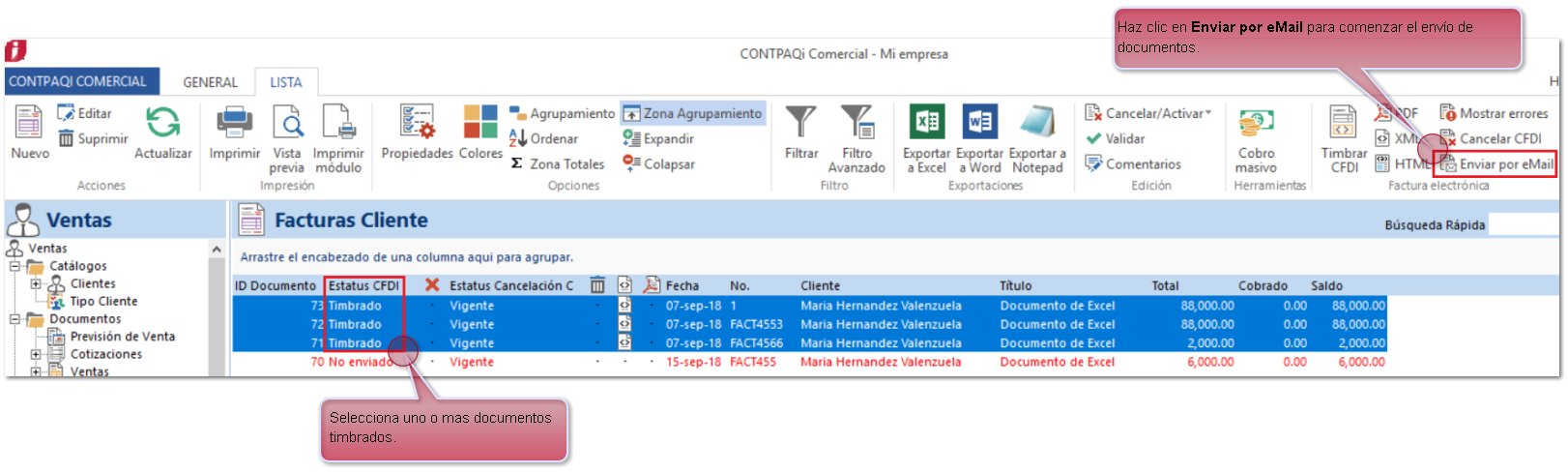Refresh the list with Actualizar
The height and width of the screenshot is (473, 1568).
162,133
